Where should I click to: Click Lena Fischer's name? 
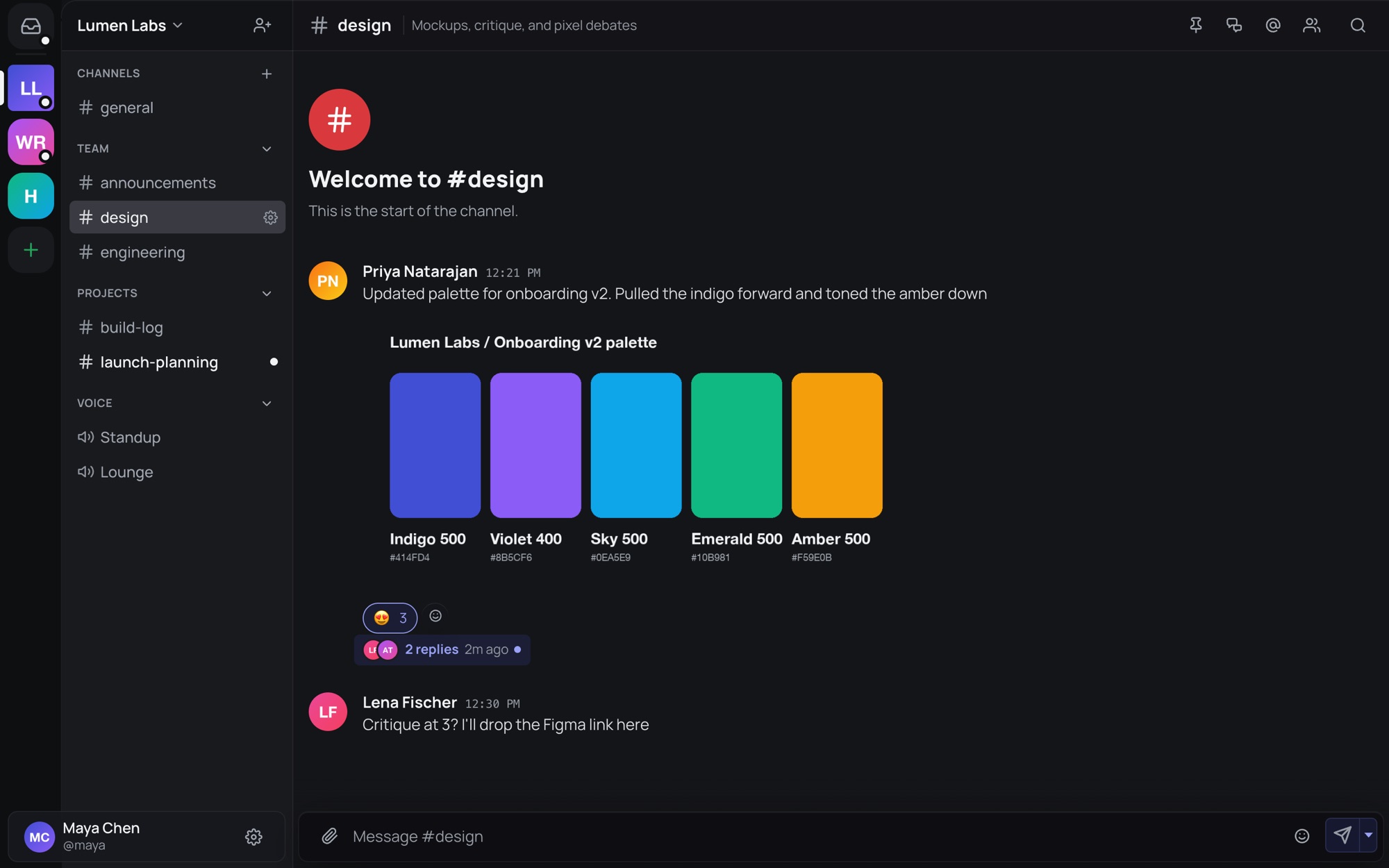click(x=410, y=703)
